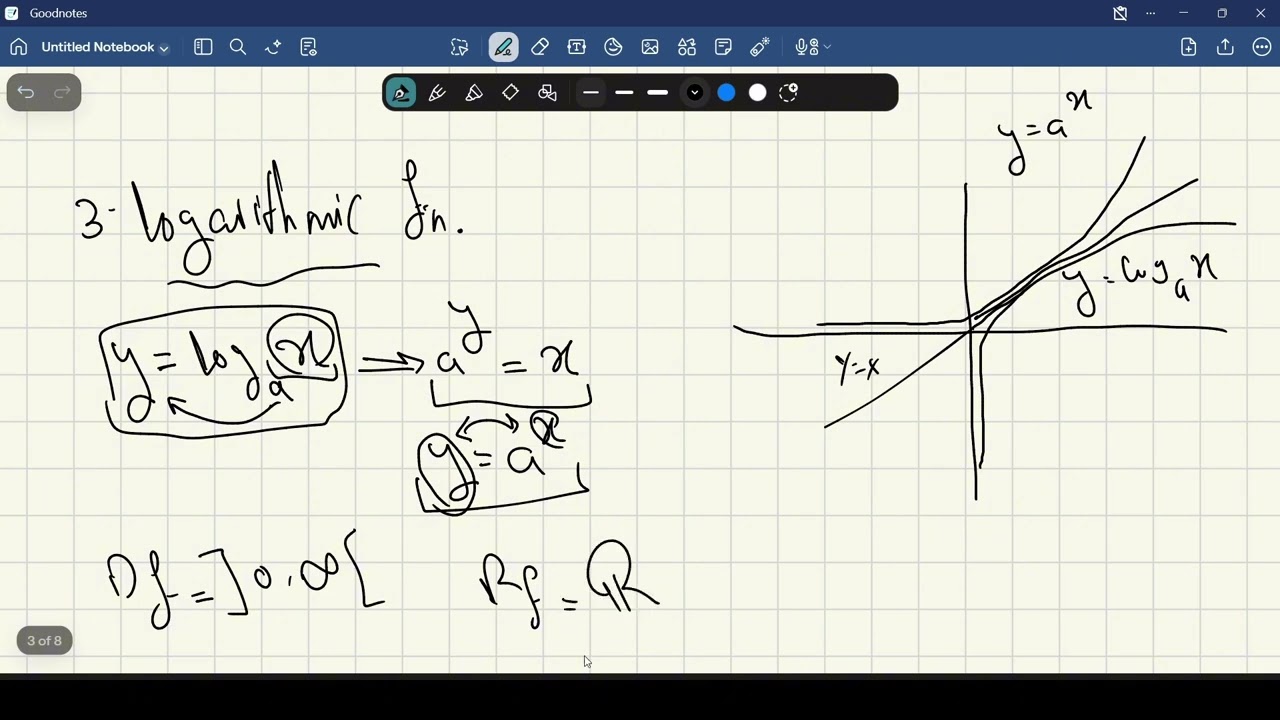This screenshot has height=720, width=1280.
Task: Select the Text box tool
Action: pos(577,47)
